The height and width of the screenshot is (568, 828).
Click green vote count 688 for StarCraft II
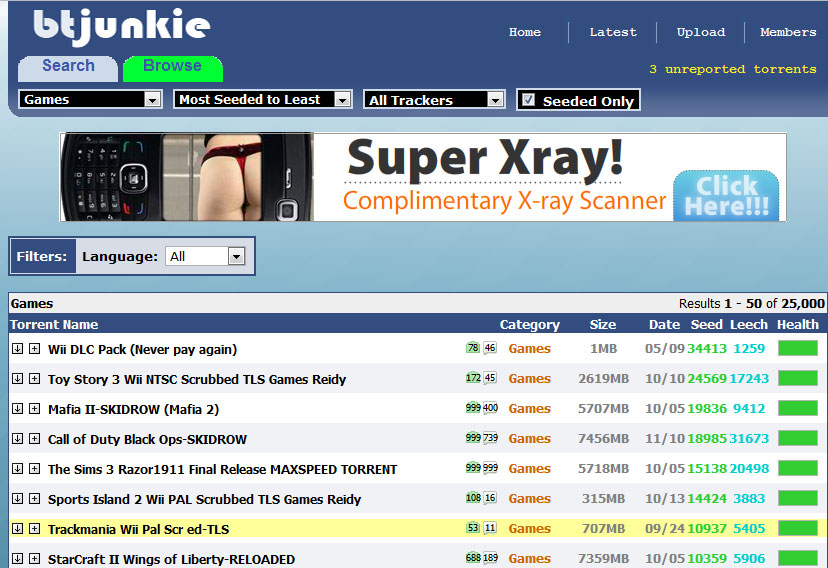tap(473, 558)
